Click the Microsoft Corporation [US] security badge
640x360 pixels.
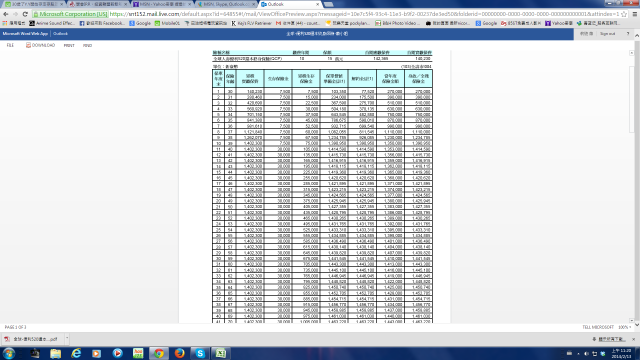coord(70,14)
